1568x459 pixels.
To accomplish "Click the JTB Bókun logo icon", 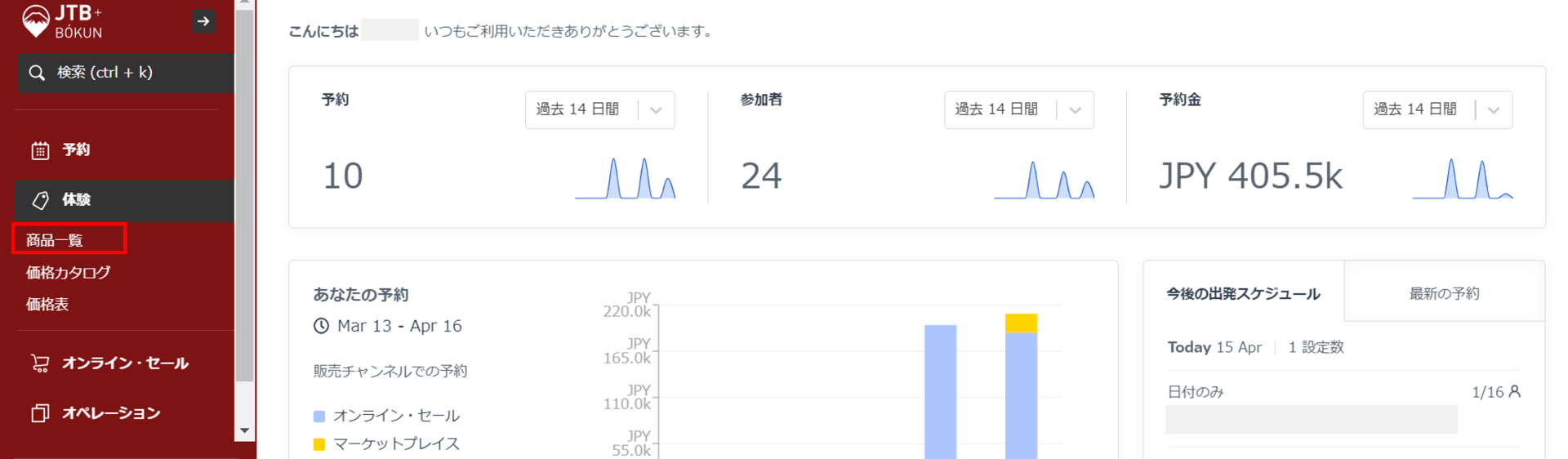I will pyautogui.click(x=35, y=20).
